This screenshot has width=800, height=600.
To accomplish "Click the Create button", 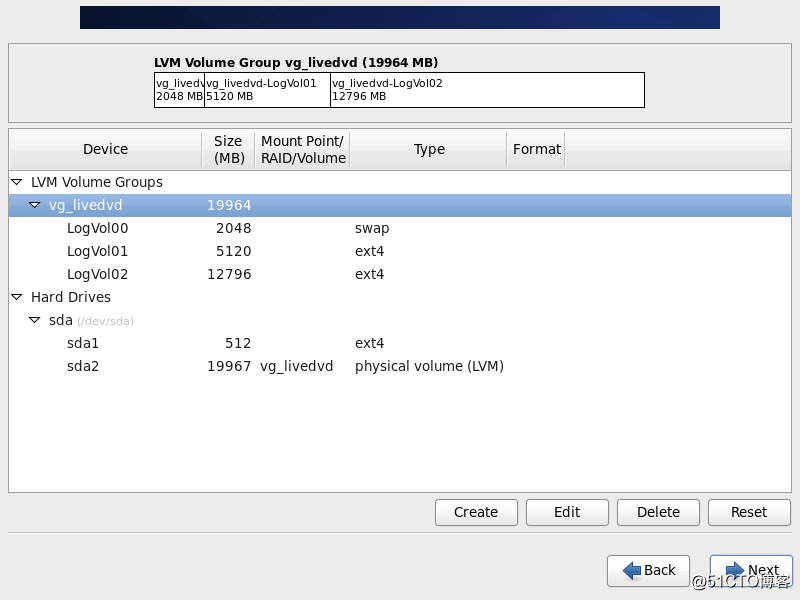I will [x=476, y=512].
